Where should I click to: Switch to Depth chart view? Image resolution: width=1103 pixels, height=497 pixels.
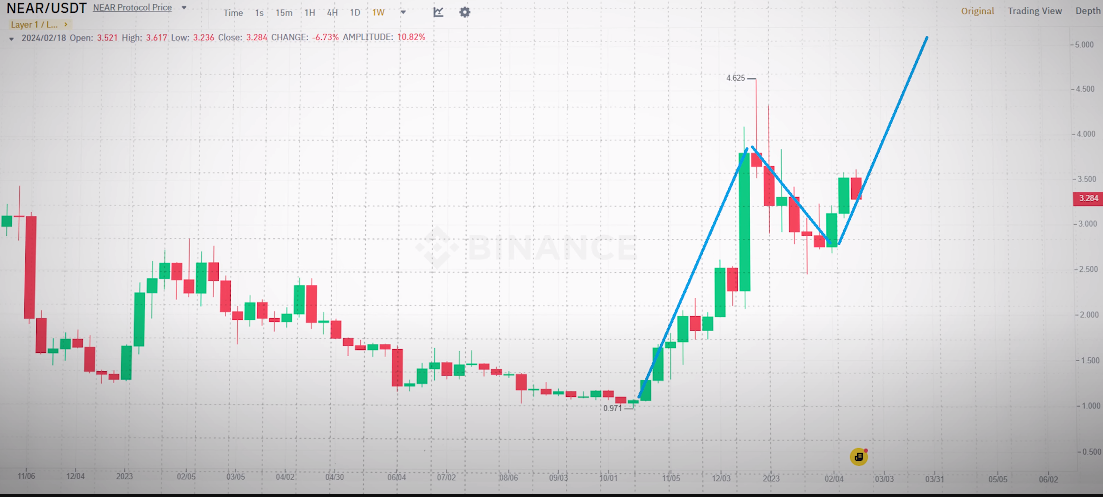[1088, 11]
